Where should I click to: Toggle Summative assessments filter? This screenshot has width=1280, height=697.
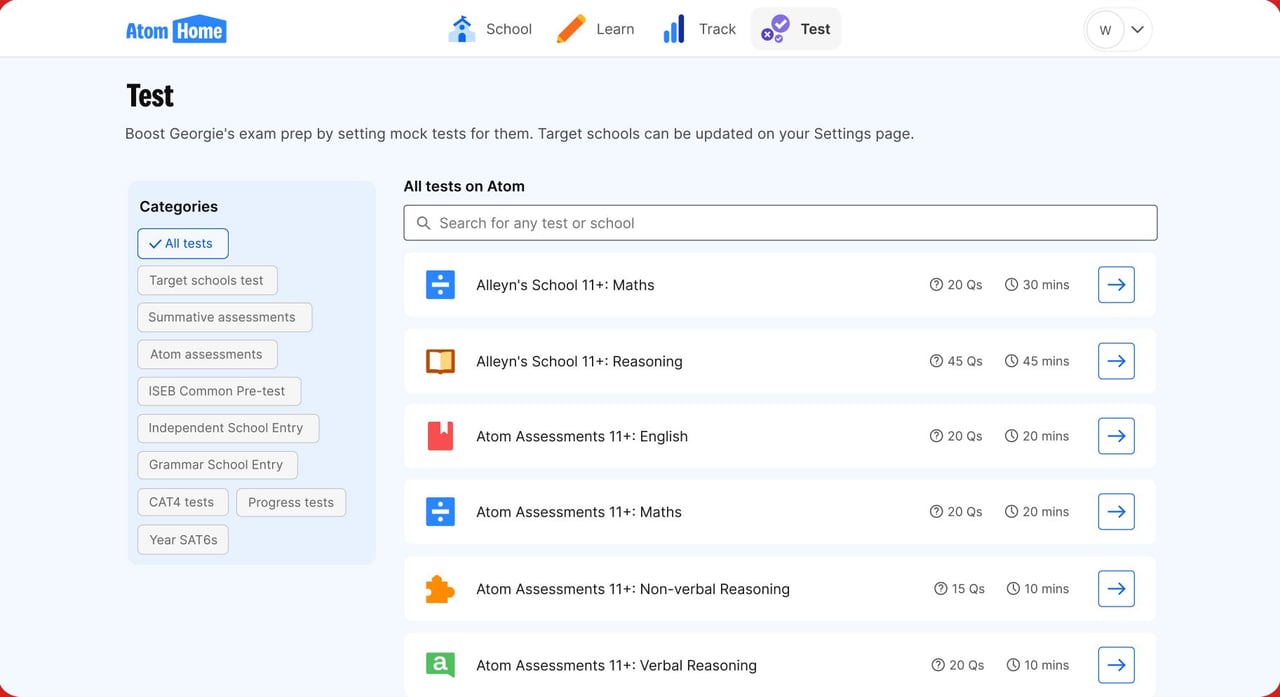tap(224, 317)
